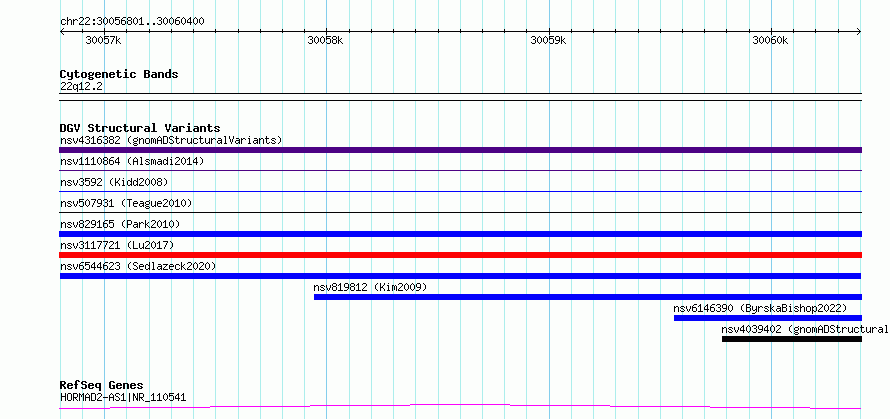The image size is (890, 419).
Task: Click the nsv829165 (Park2010) label
Action: click(x=120, y=224)
